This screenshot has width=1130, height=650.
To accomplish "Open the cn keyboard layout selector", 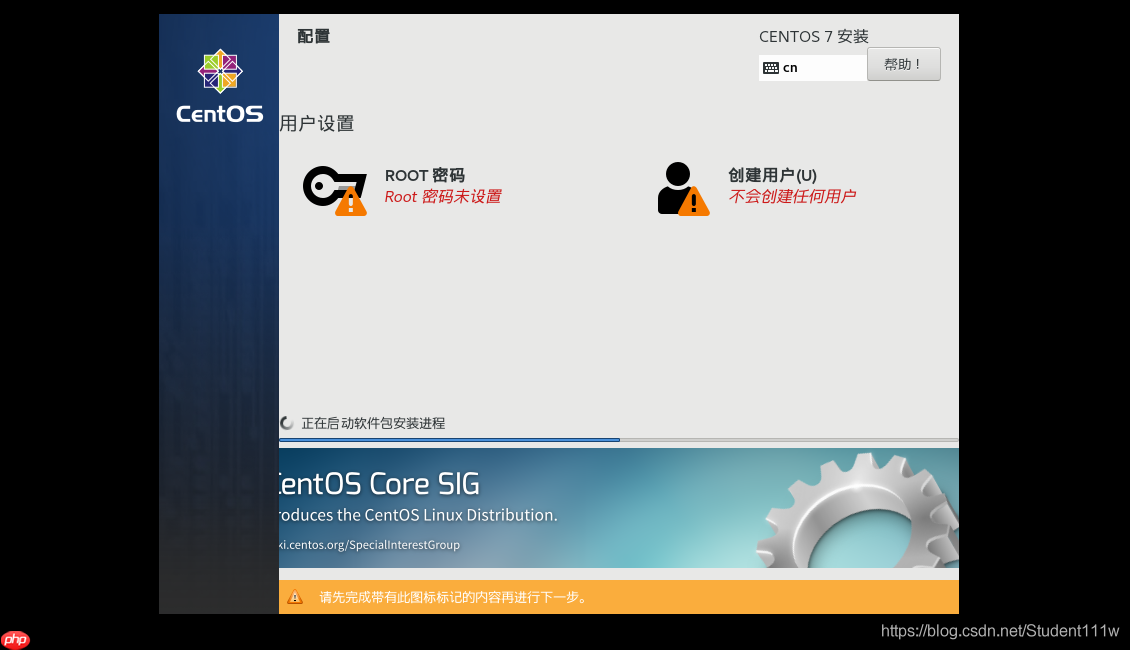I will [812, 67].
